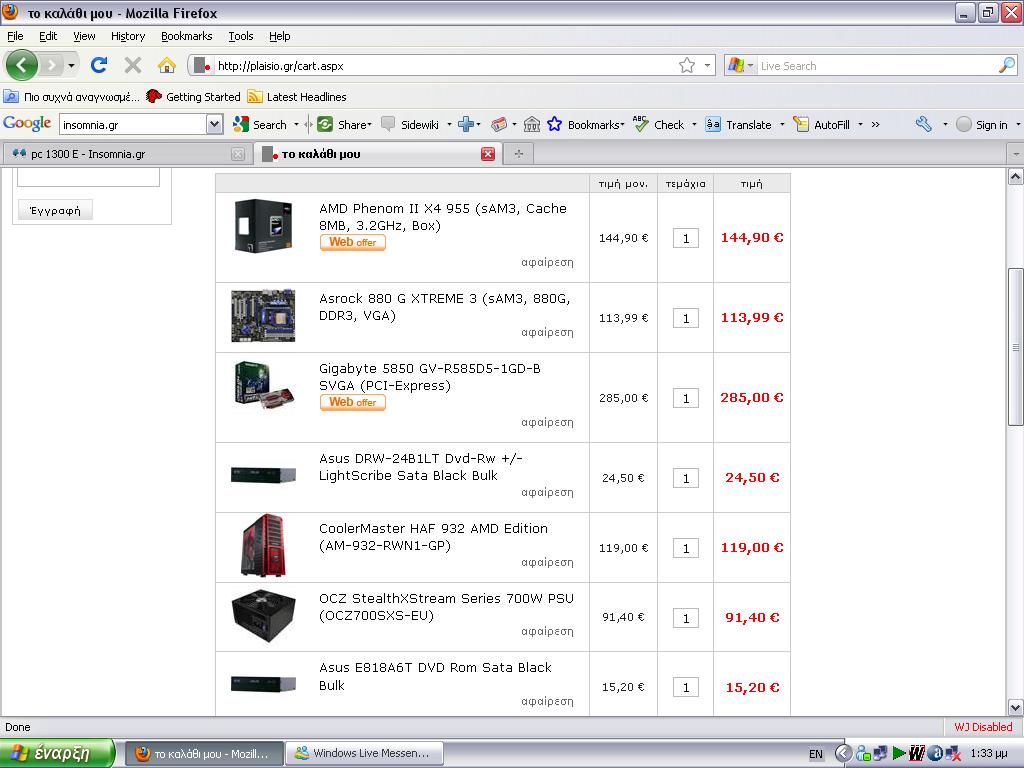
Task: Click the blue plus icon in Google toolbar
Action: [465, 124]
